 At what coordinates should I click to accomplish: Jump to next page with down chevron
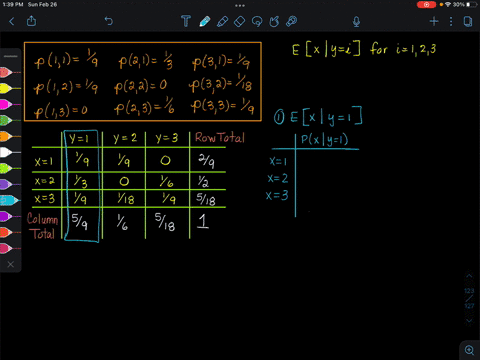click(469, 320)
